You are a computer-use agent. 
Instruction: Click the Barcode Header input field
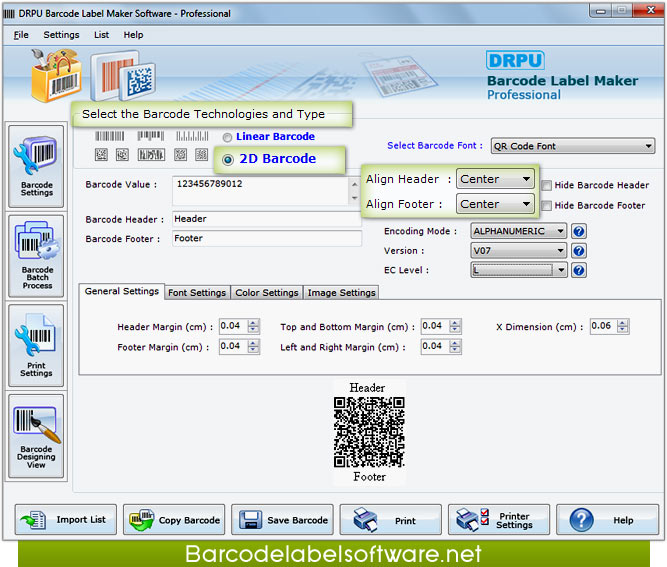pos(267,219)
